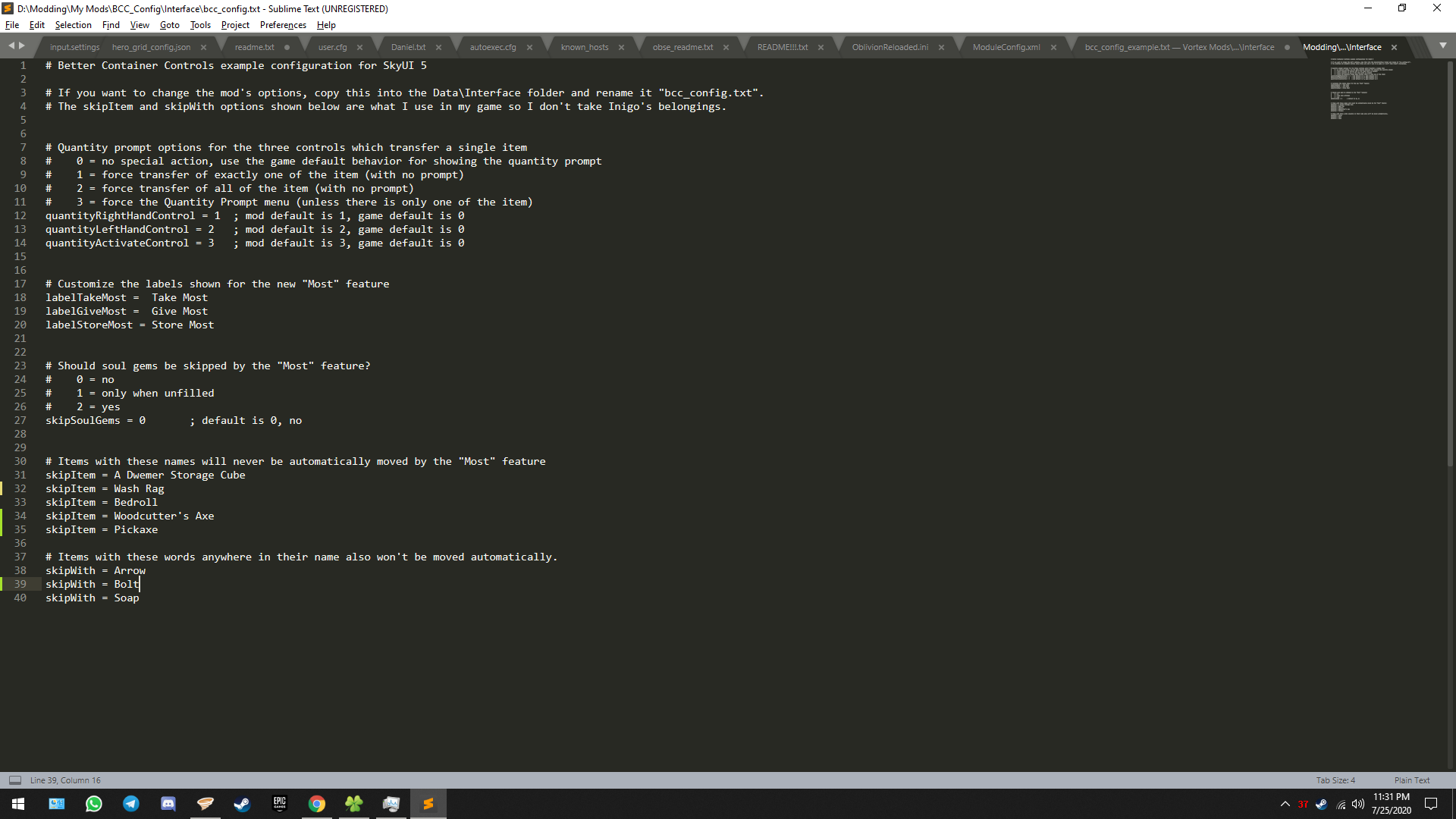Click the minimap code preview

1365,89
